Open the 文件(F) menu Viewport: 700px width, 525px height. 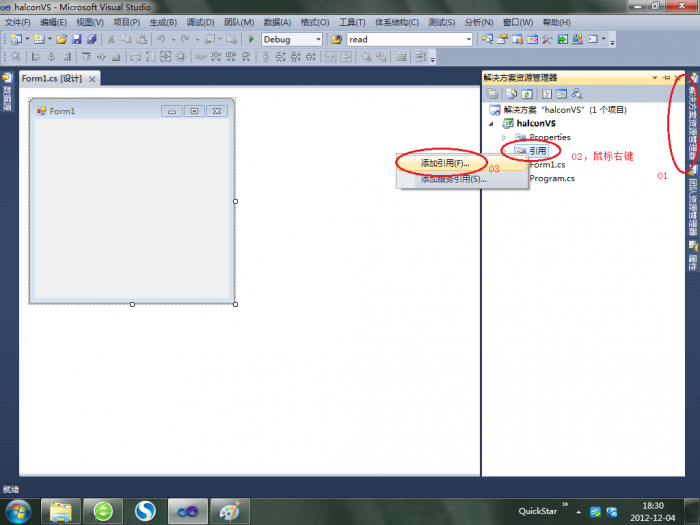(x=18, y=22)
